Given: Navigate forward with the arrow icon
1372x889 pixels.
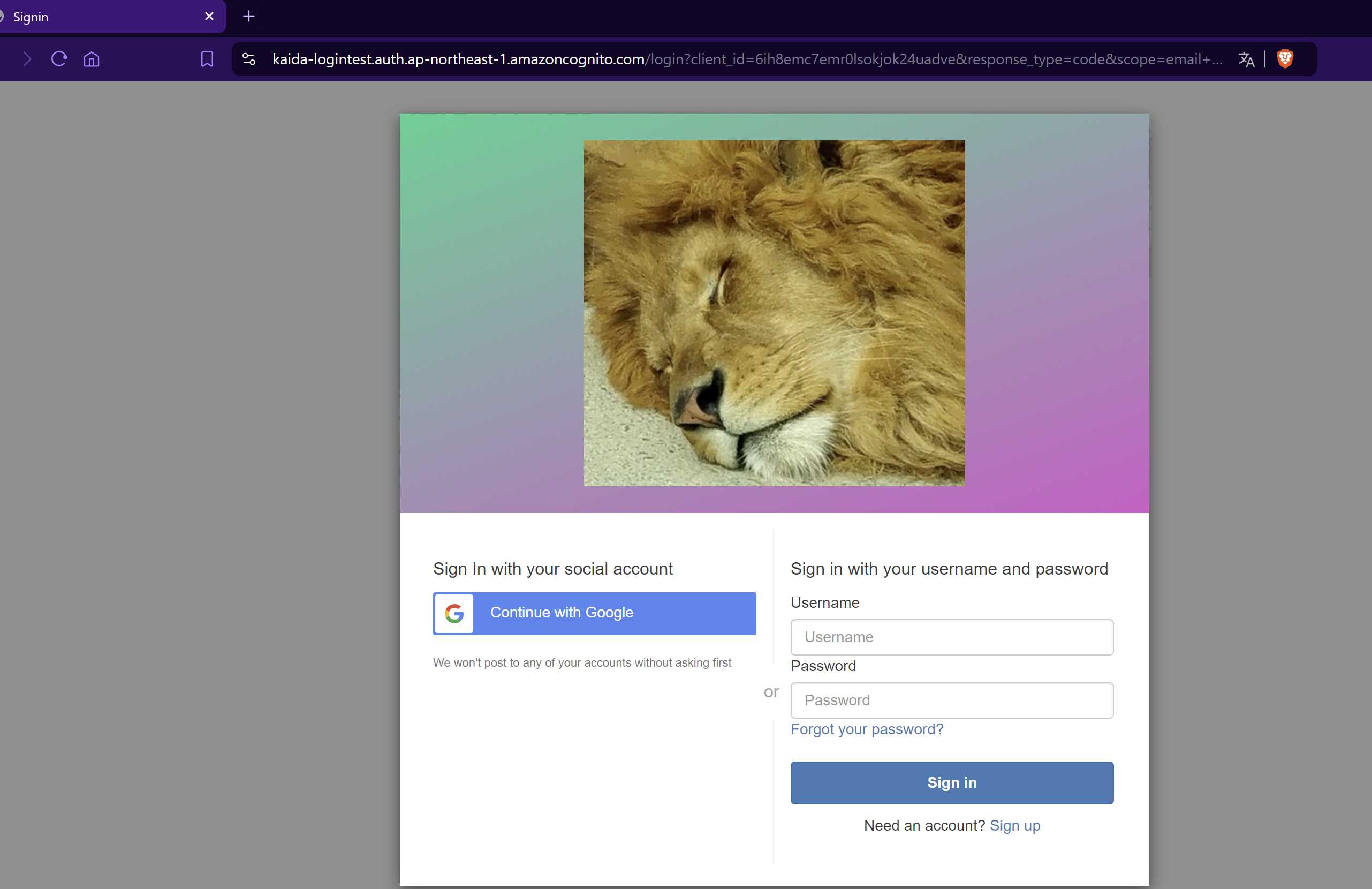Looking at the screenshot, I should (27, 59).
